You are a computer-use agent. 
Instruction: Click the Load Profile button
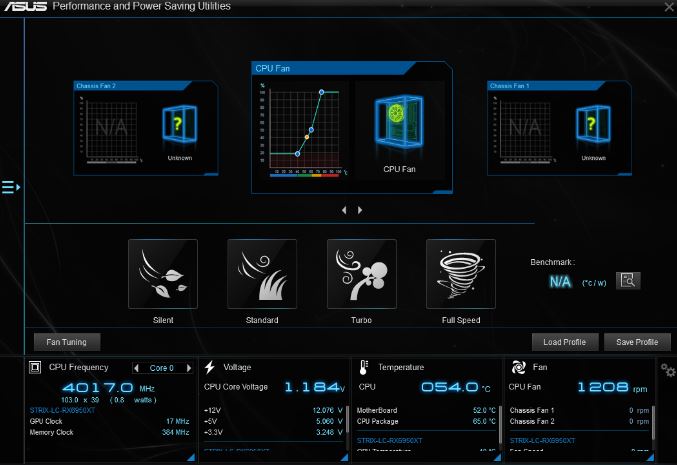point(565,342)
